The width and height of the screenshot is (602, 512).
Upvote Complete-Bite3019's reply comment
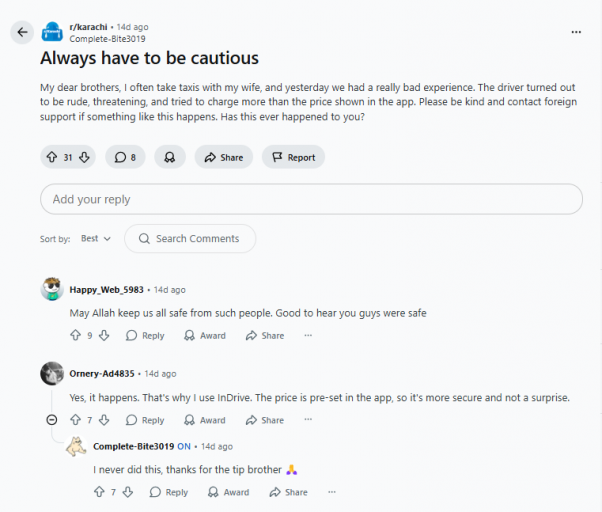pos(99,492)
